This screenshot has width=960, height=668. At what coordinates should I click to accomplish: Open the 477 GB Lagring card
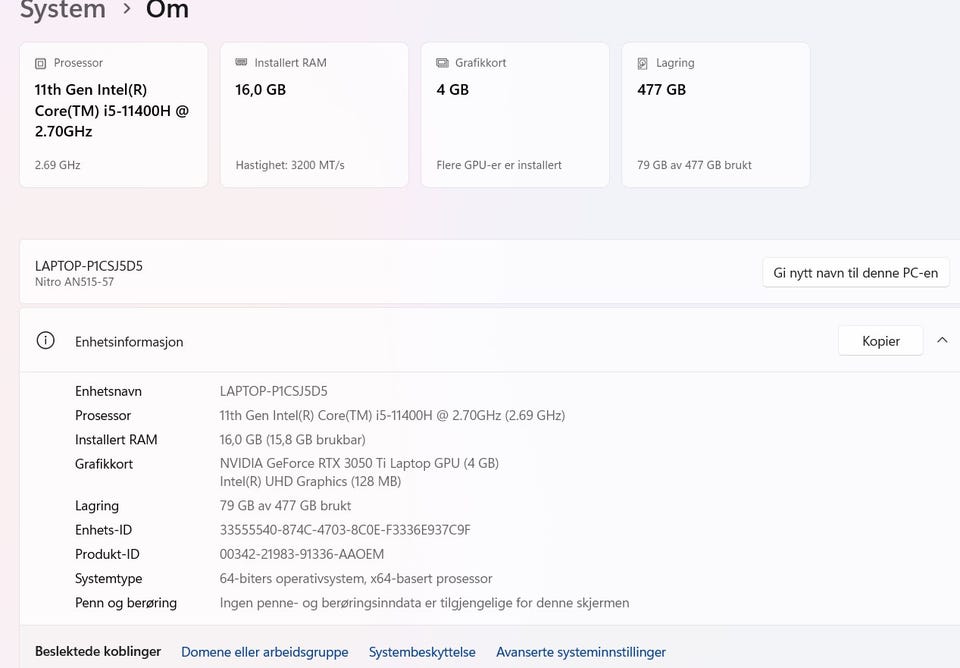click(716, 114)
